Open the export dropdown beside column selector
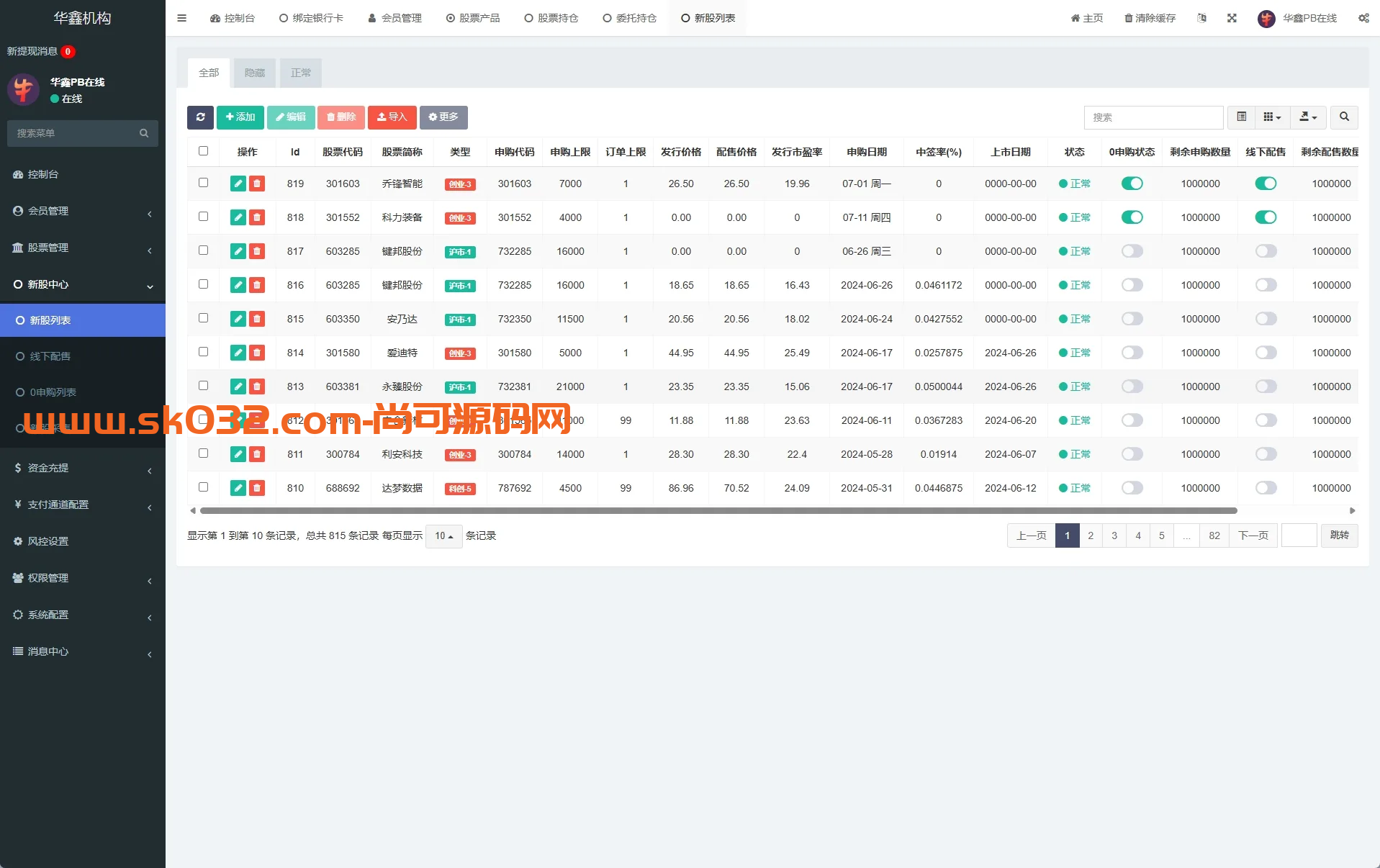Viewport: 1380px width, 868px height. click(x=1308, y=117)
